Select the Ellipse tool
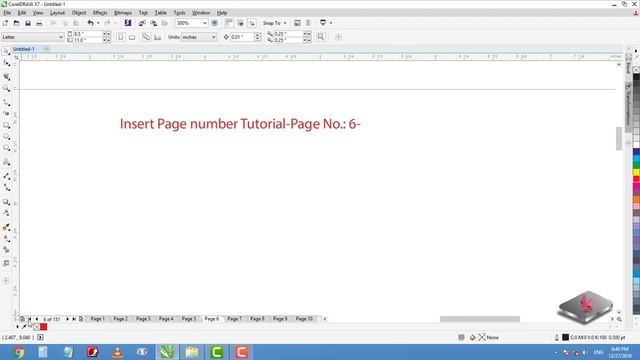640x360 pixels. click(6, 137)
